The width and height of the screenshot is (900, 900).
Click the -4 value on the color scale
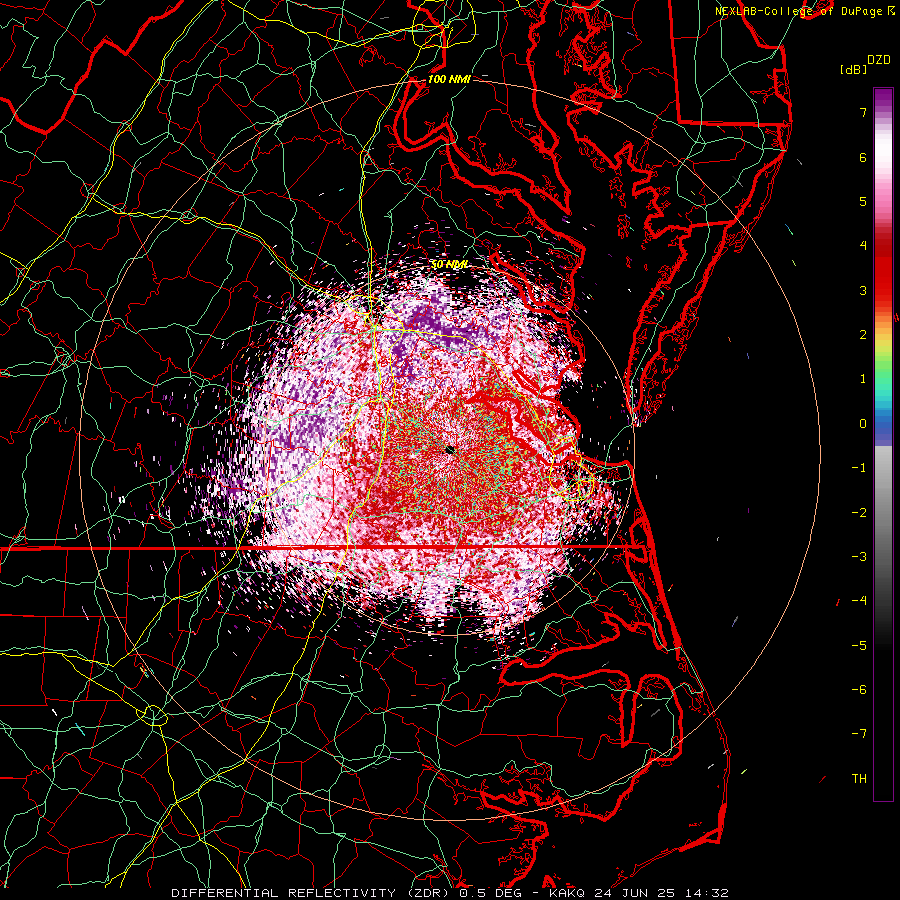[x=859, y=601]
